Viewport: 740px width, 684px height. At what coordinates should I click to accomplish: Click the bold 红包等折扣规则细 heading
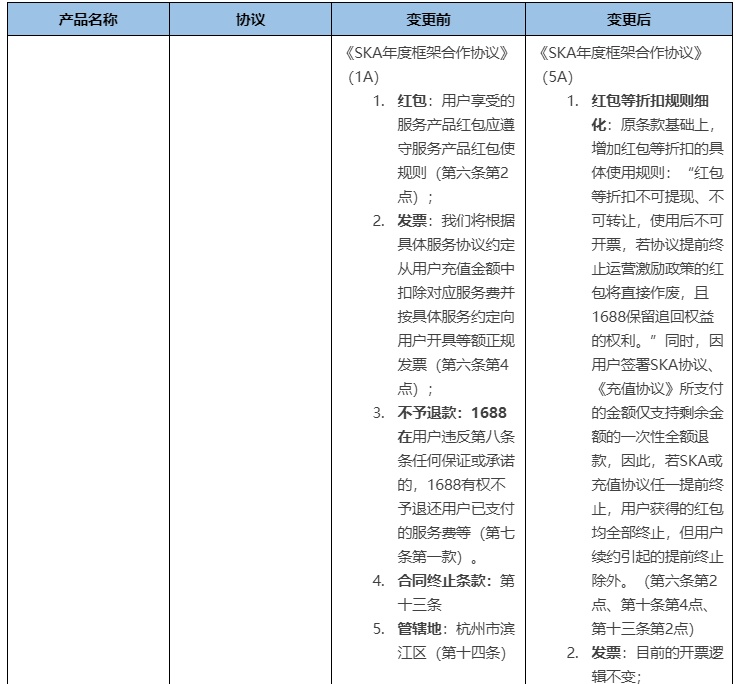(x=650, y=101)
